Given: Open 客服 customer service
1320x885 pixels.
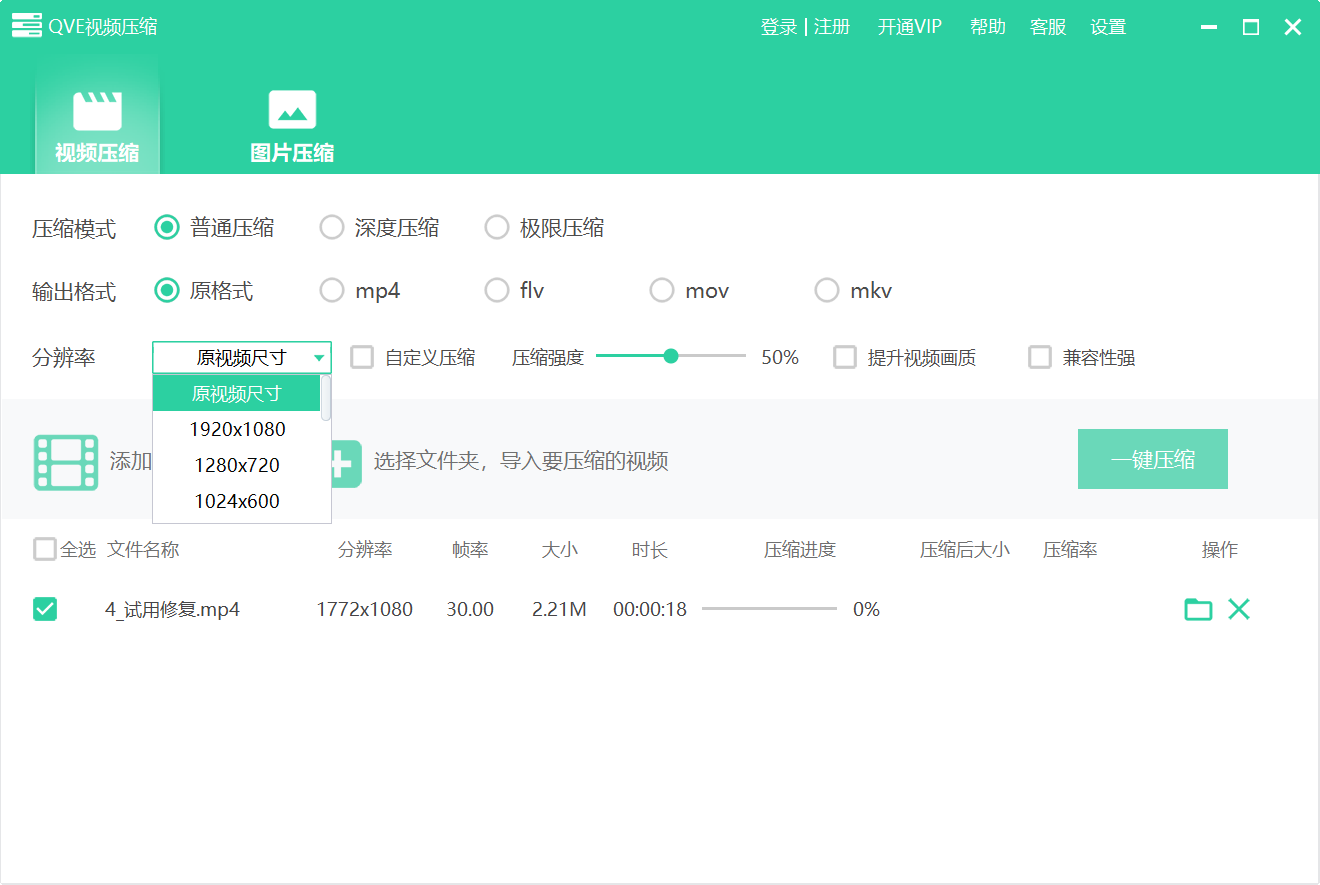Looking at the screenshot, I should (1048, 27).
